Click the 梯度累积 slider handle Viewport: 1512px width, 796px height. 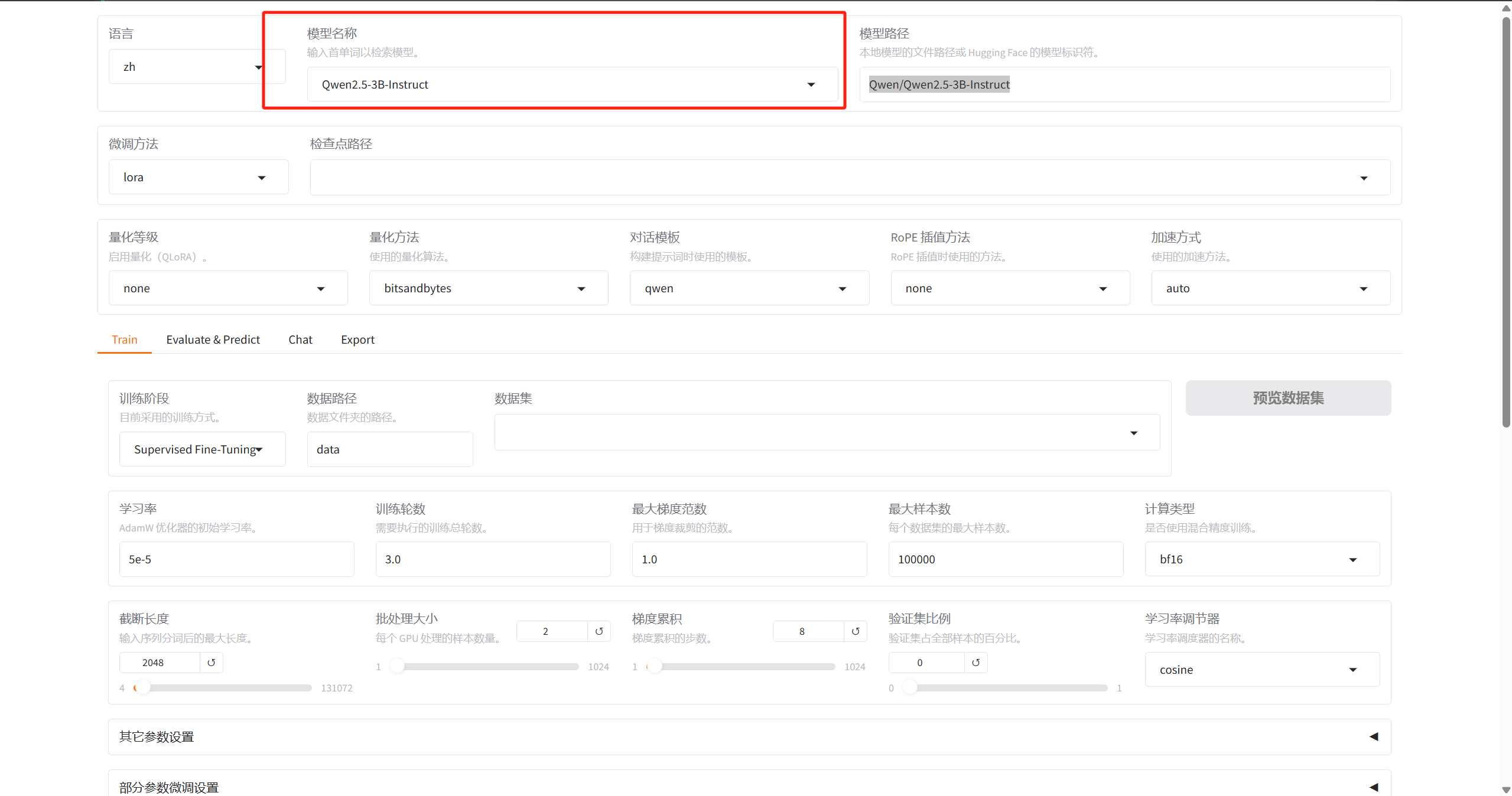(655, 667)
